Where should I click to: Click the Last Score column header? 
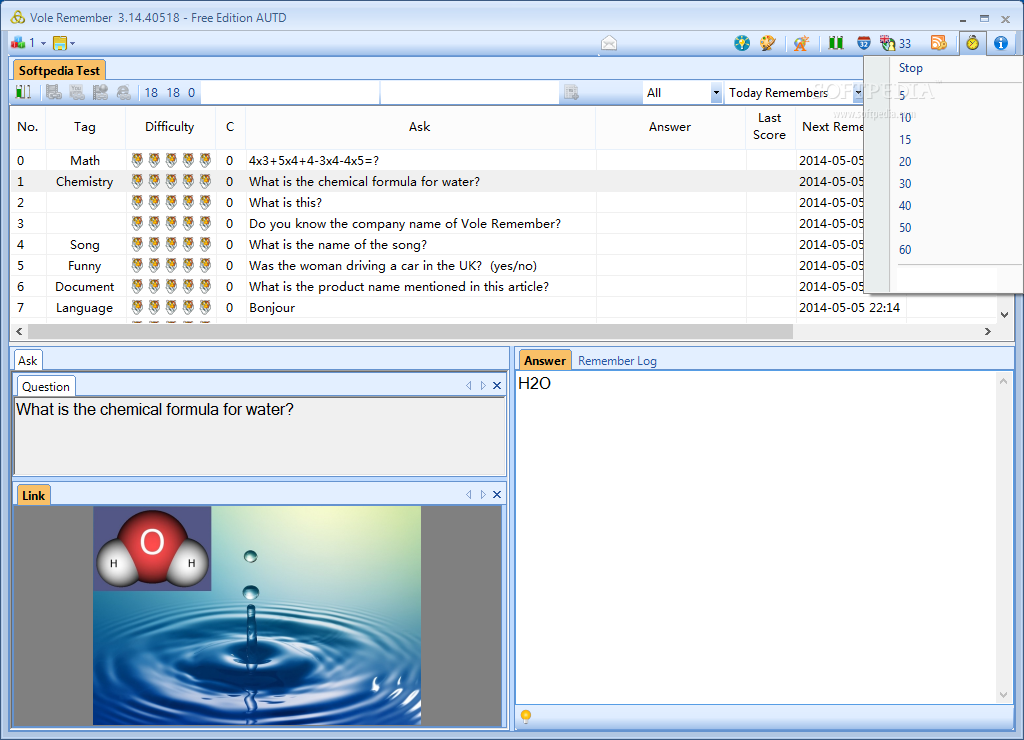point(769,127)
